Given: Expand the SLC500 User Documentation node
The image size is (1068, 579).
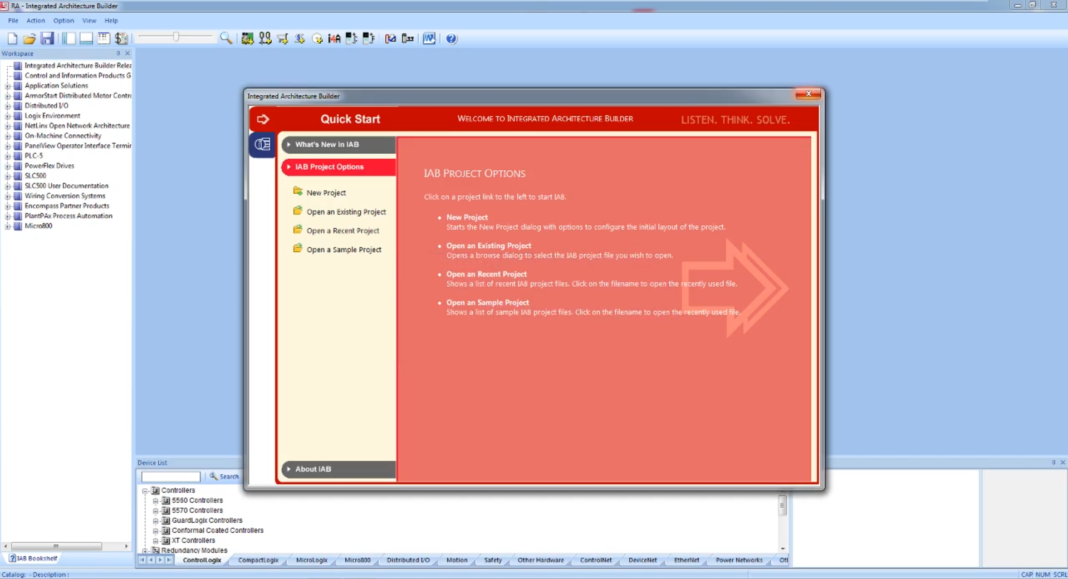Looking at the screenshot, I should (8, 186).
